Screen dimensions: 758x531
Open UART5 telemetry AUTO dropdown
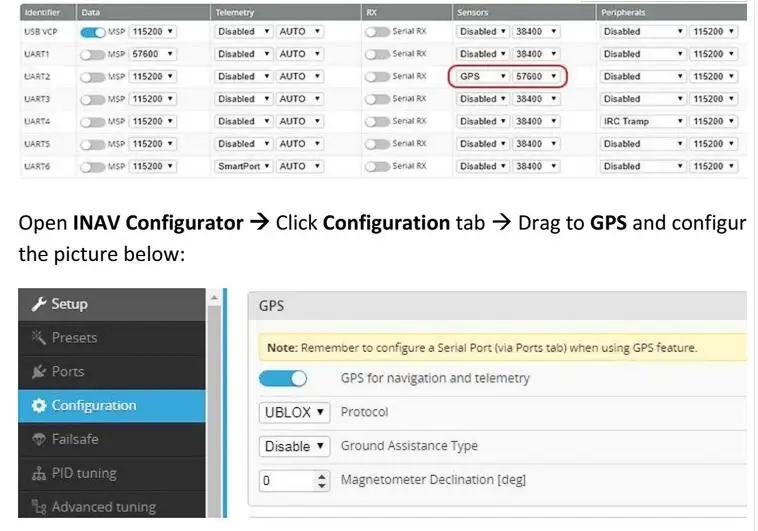[300, 144]
